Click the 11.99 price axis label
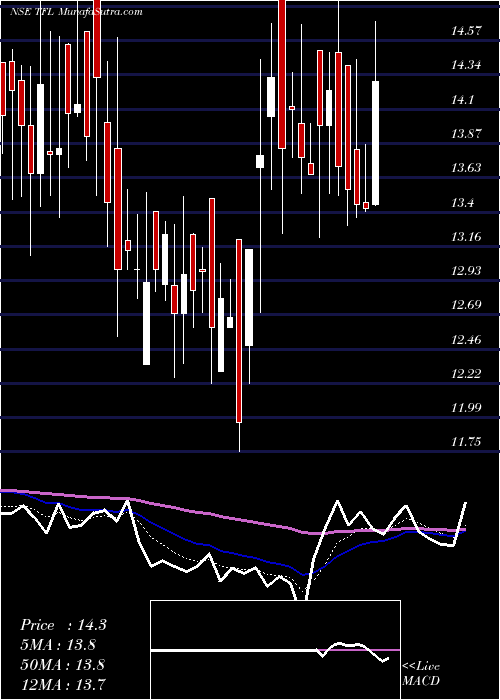 pyautogui.click(x=466, y=408)
